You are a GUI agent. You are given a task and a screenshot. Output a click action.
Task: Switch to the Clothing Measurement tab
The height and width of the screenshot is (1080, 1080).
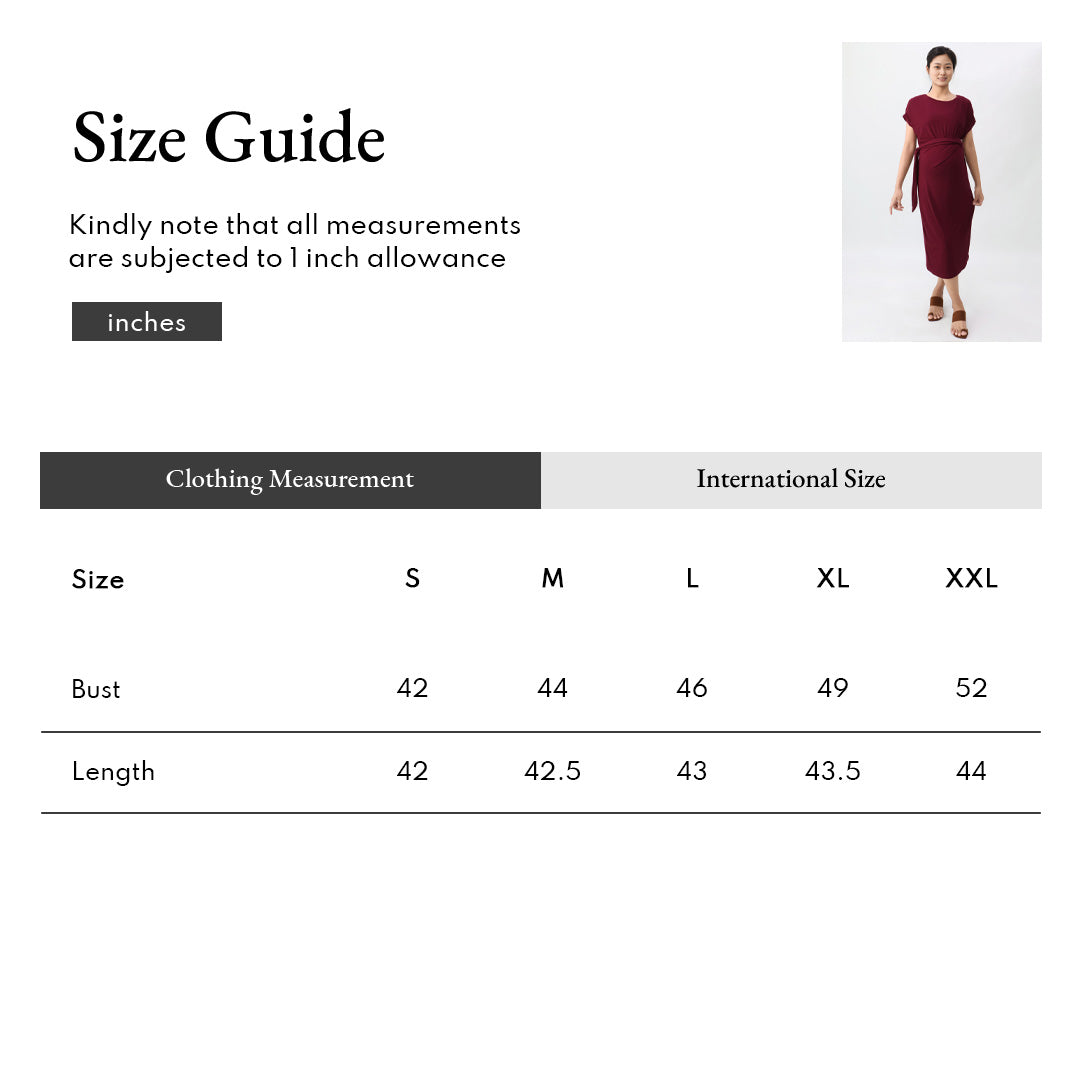click(x=290, y=480)
